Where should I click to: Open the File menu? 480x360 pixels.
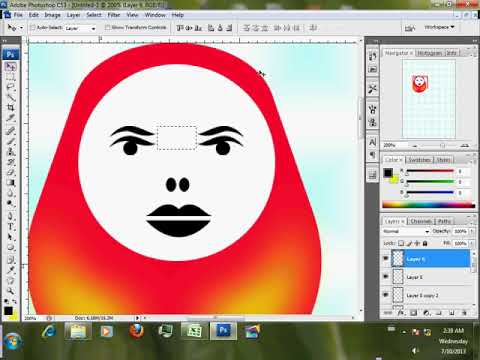(x=18, y=15)
